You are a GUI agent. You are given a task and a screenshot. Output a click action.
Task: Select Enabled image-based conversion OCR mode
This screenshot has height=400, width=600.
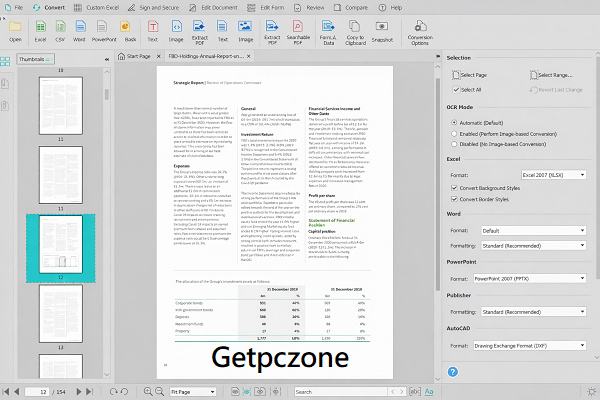(454, 134)
